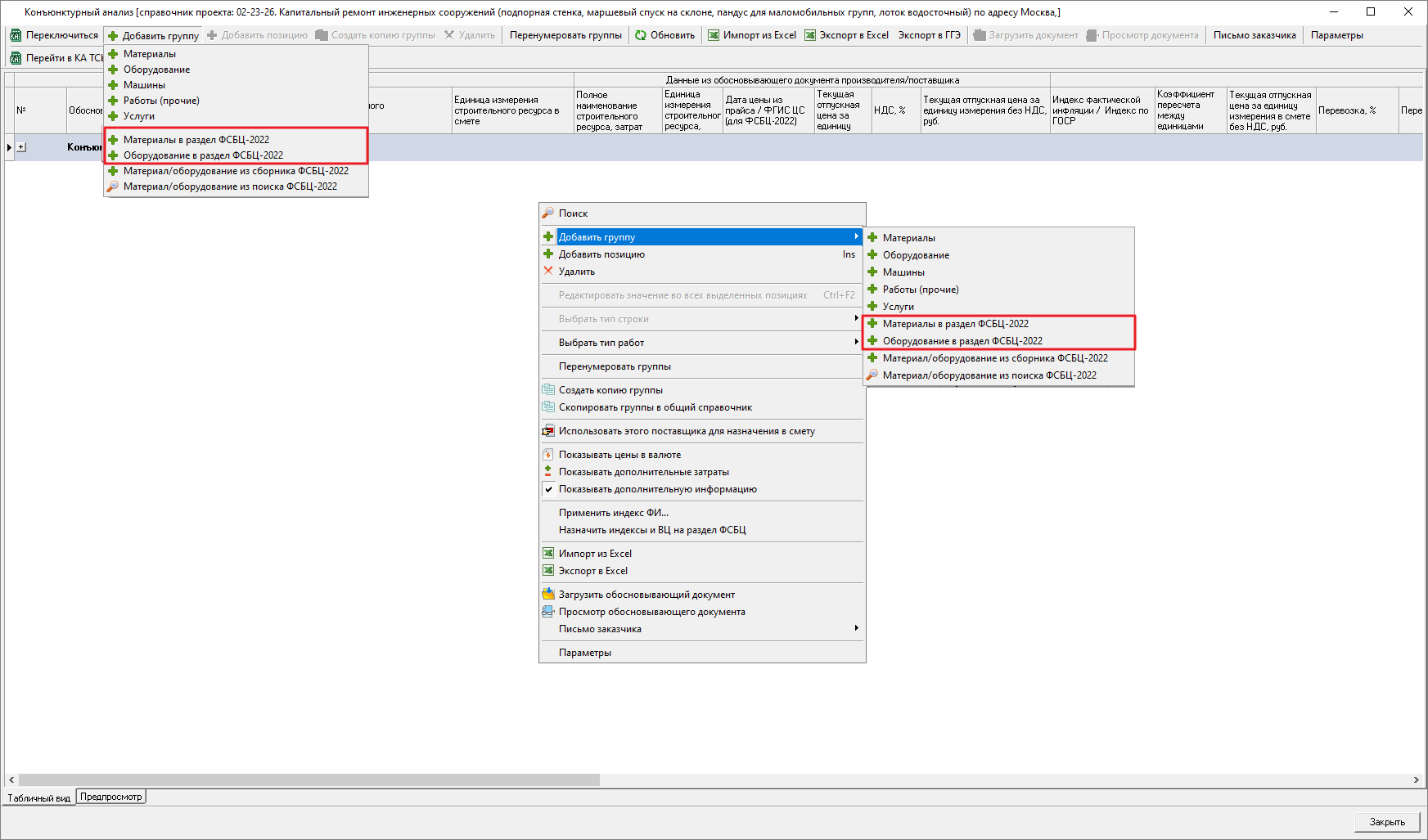
Task: Click the НДС, % column header
Action: pos(890,110)
